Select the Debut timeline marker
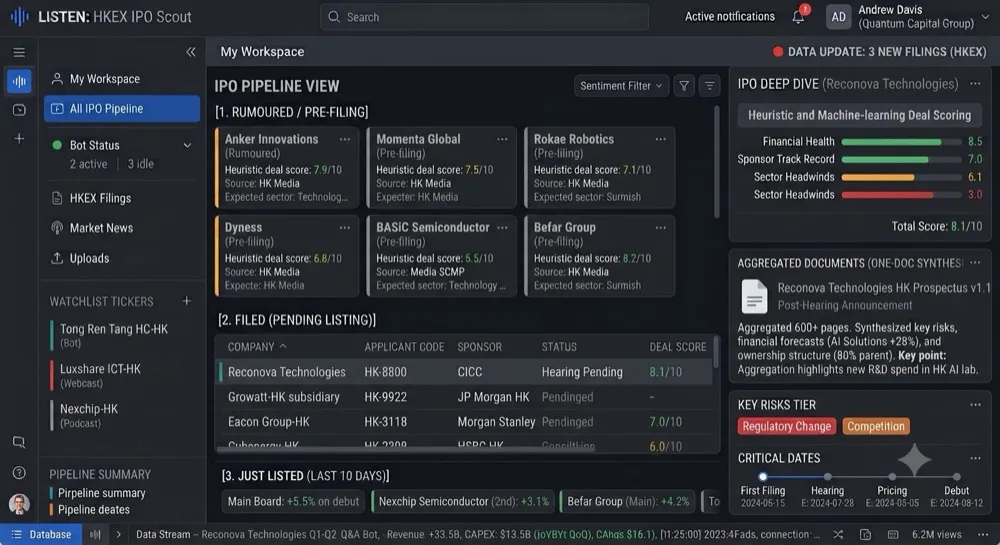1000x545 pixels. tap(956, 476)
